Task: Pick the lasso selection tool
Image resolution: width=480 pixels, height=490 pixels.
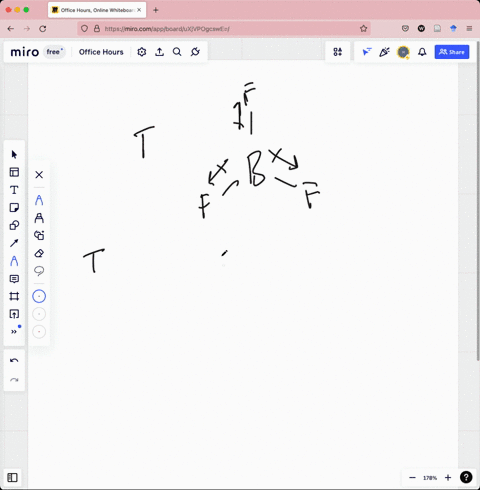Action: [39, 271]
